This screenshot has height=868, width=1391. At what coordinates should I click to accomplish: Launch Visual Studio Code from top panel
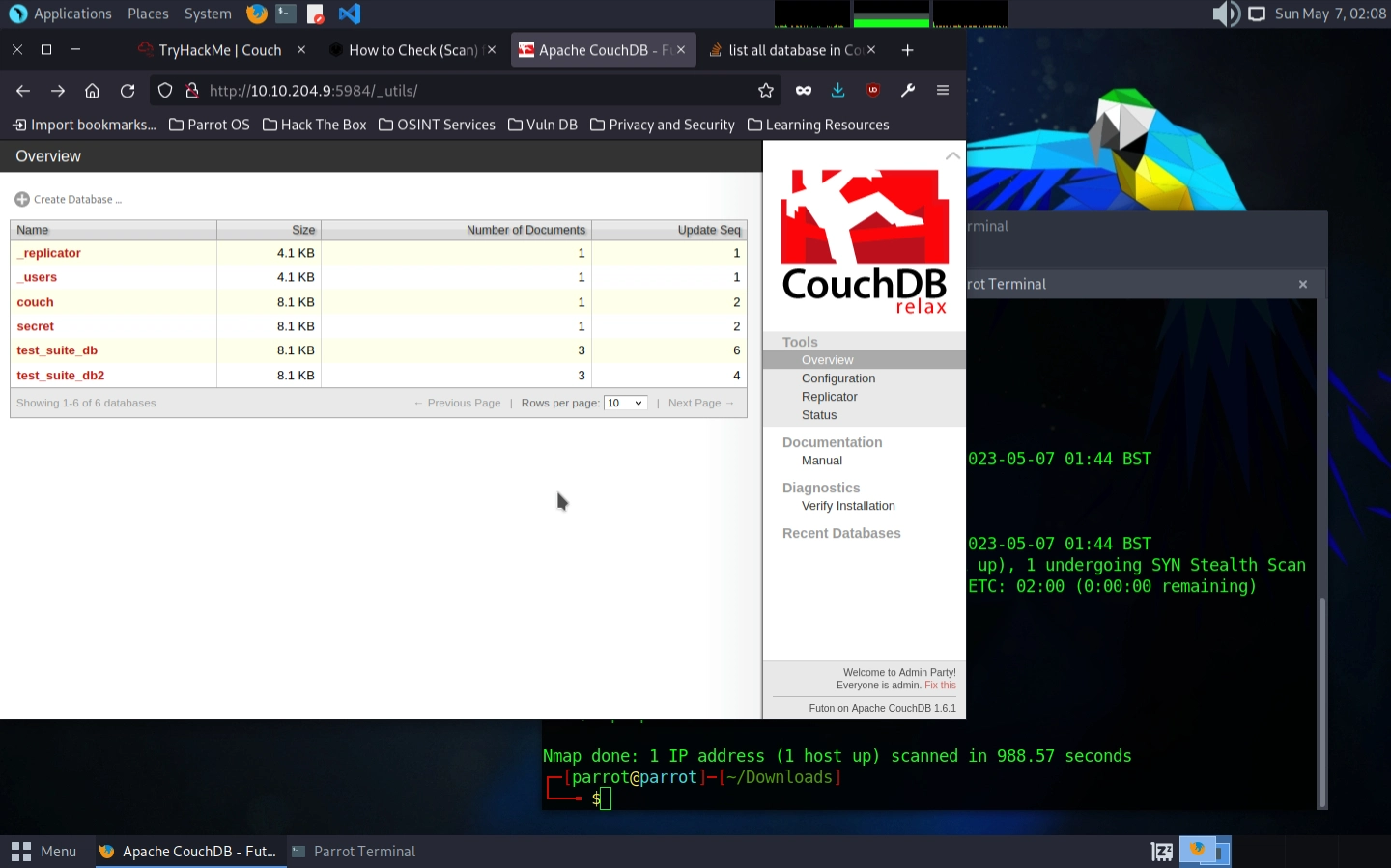pos(350,14)
